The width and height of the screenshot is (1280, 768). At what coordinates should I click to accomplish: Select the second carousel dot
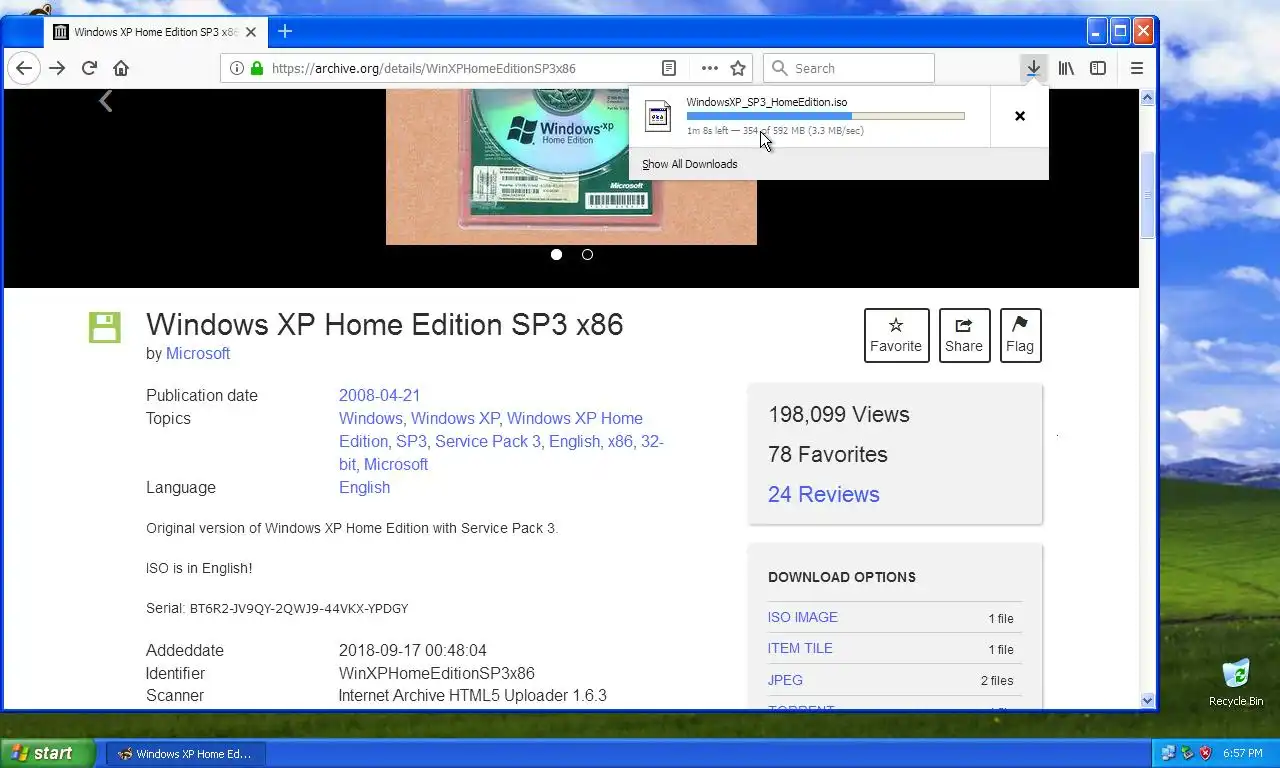pos(587,254)
